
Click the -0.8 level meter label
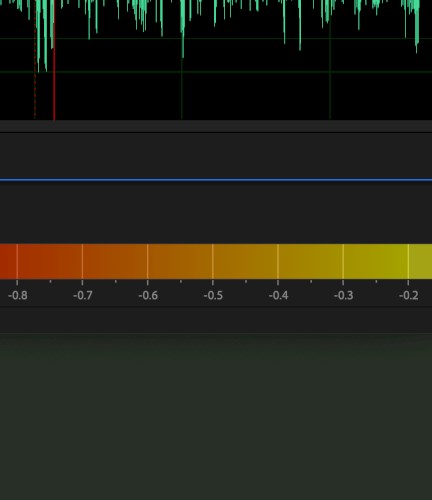tap(18, 295)
